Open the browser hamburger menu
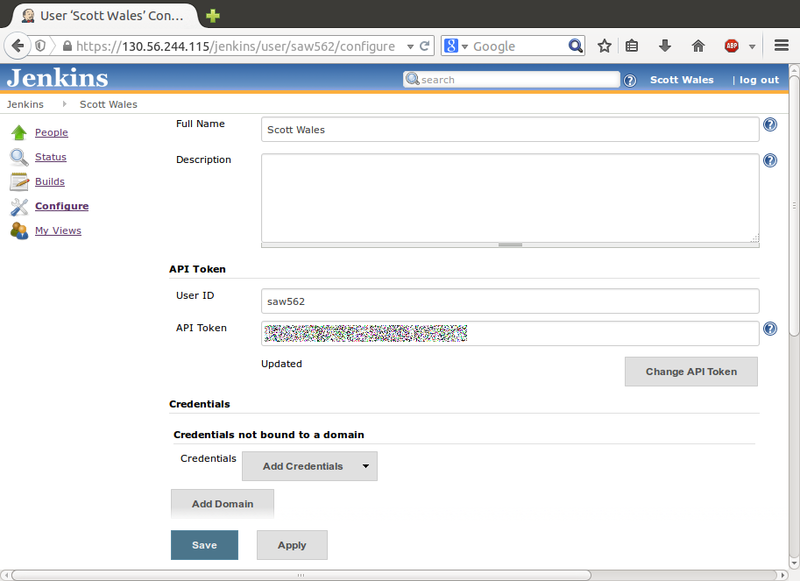Image resolution: width=800 pixels, height=581 pixels. point(781,45)
